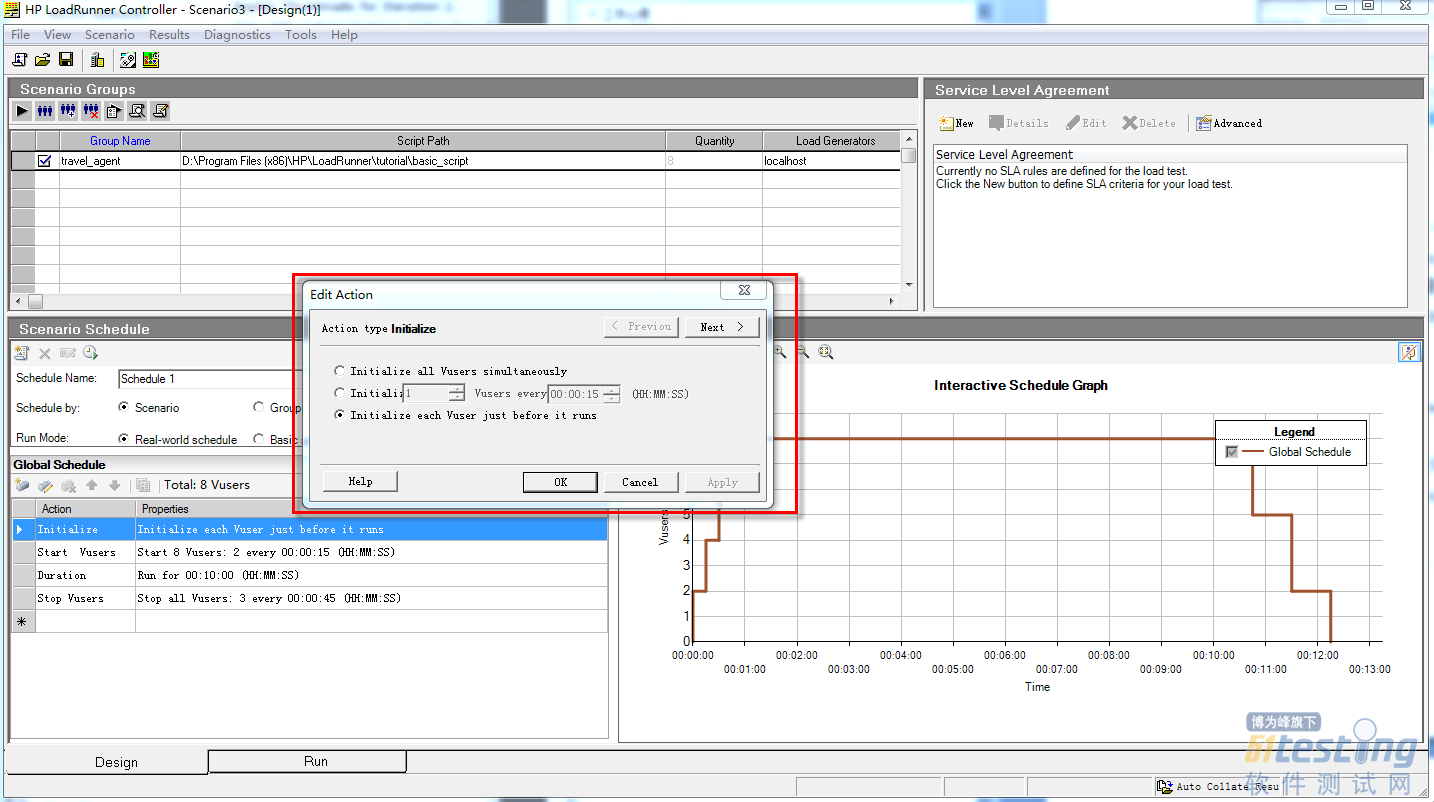
Task: Click the Help button in Edit Action
Action: pos(360,482)
